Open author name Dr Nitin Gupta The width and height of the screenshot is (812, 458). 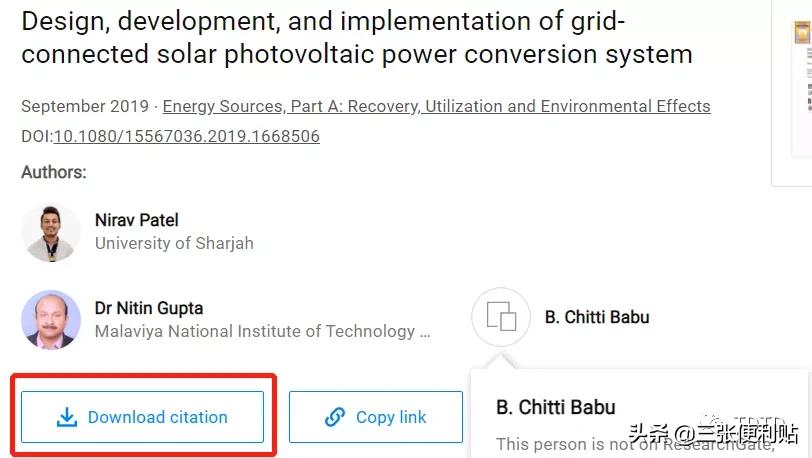(149, 308)
